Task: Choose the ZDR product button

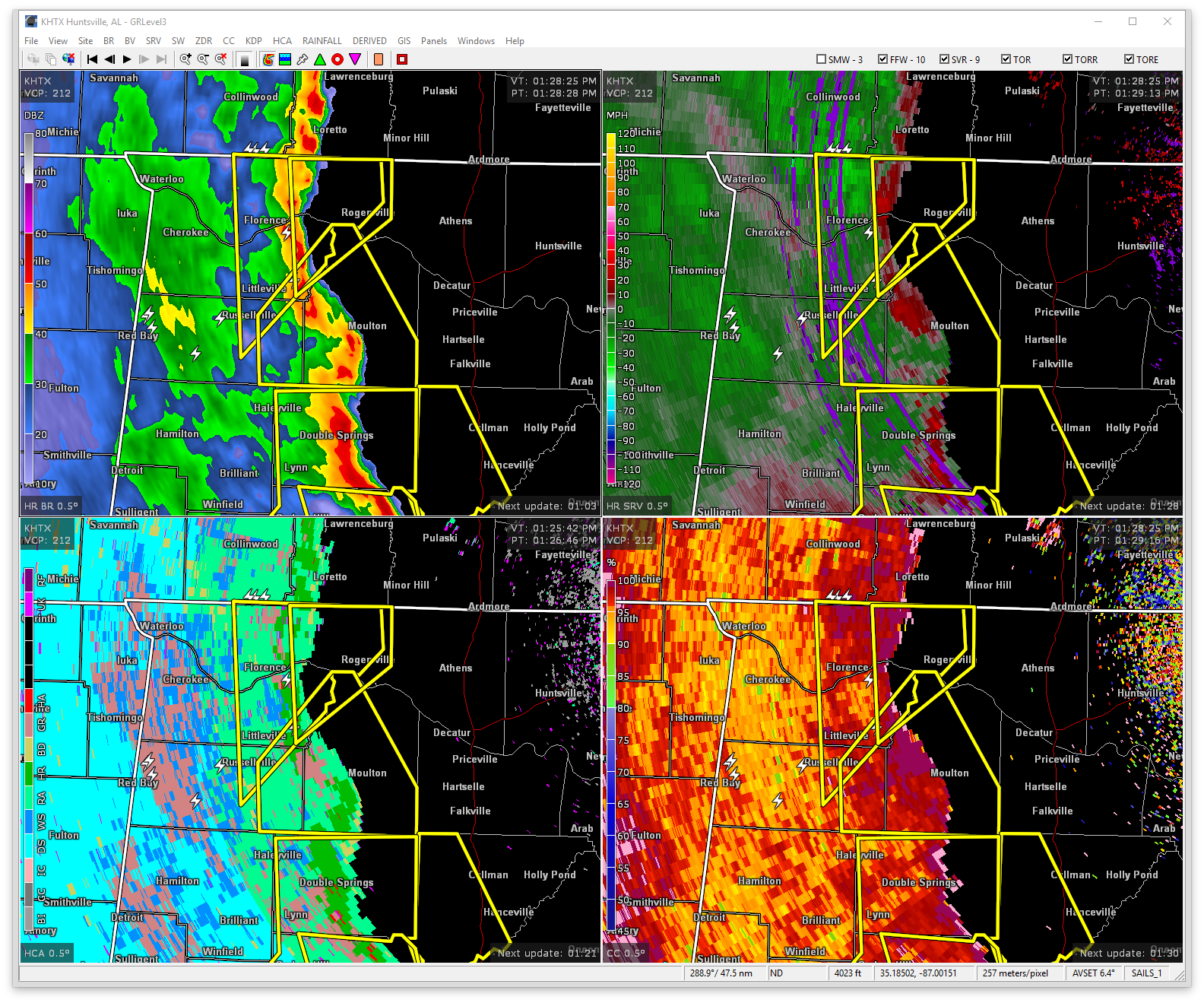Action: pyautogui.click(x=203, y=41)
